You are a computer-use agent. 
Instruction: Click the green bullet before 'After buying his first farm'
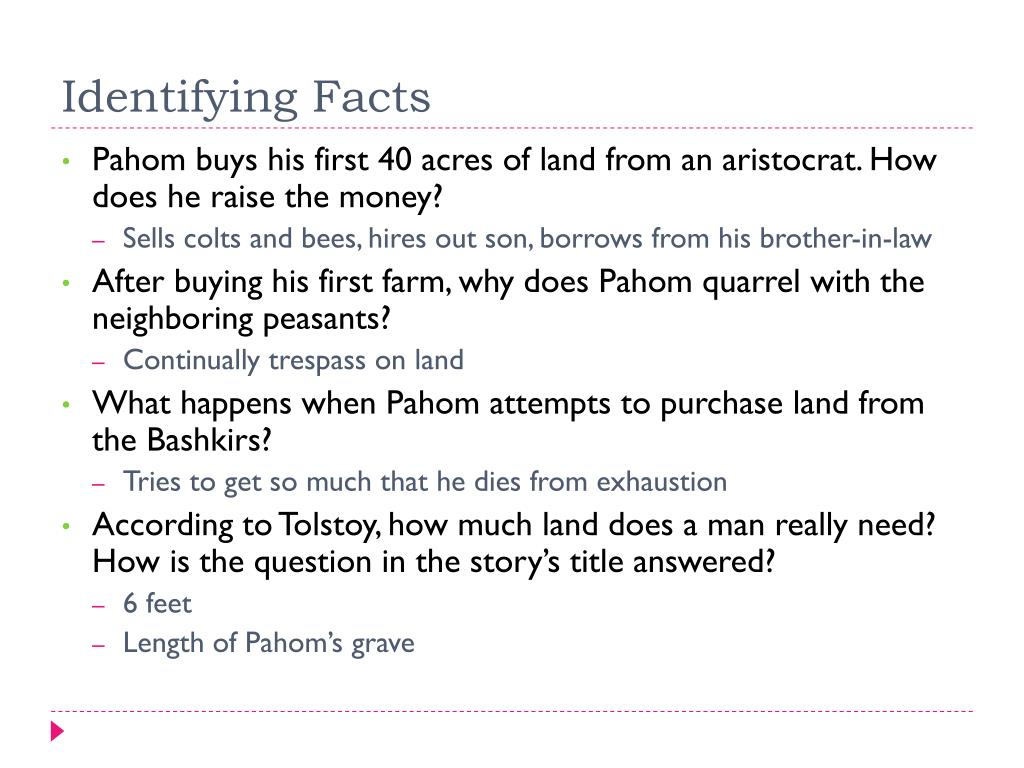[66, 282]
